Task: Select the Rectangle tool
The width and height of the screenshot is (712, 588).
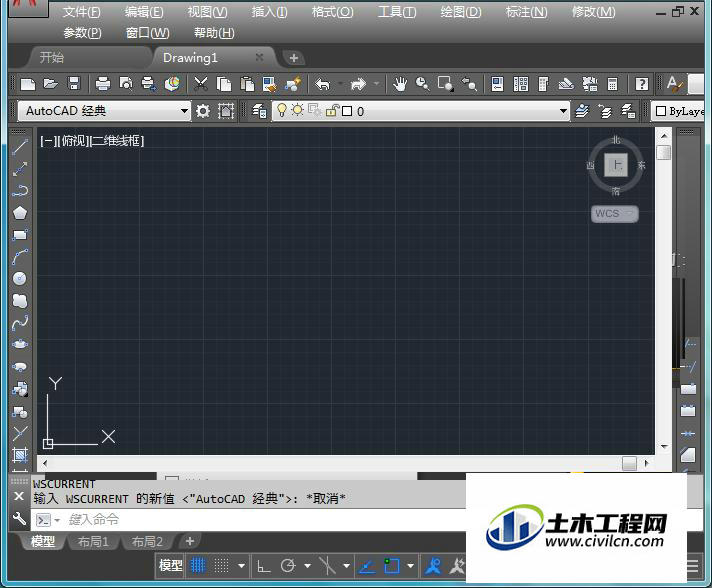Action: coord(20,235)
